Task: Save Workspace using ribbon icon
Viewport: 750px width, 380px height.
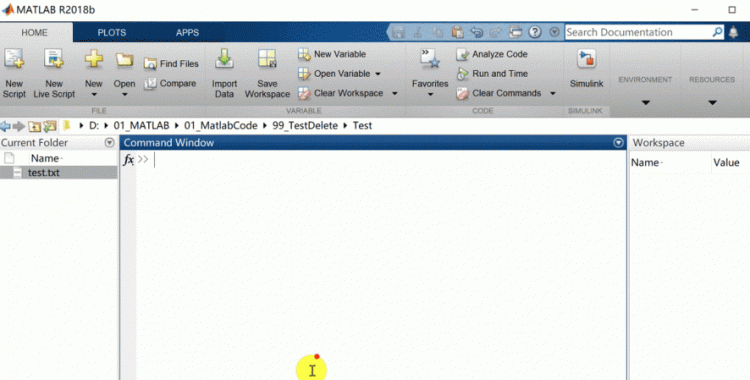Action: tap(267, 59)
